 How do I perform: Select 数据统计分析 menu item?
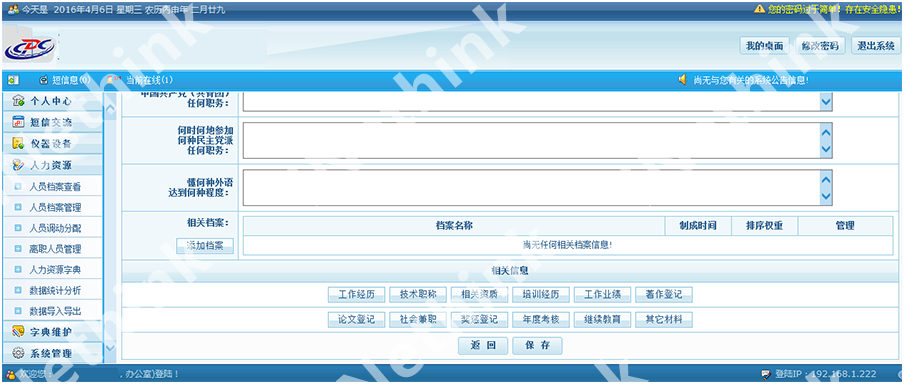point(55,290)
